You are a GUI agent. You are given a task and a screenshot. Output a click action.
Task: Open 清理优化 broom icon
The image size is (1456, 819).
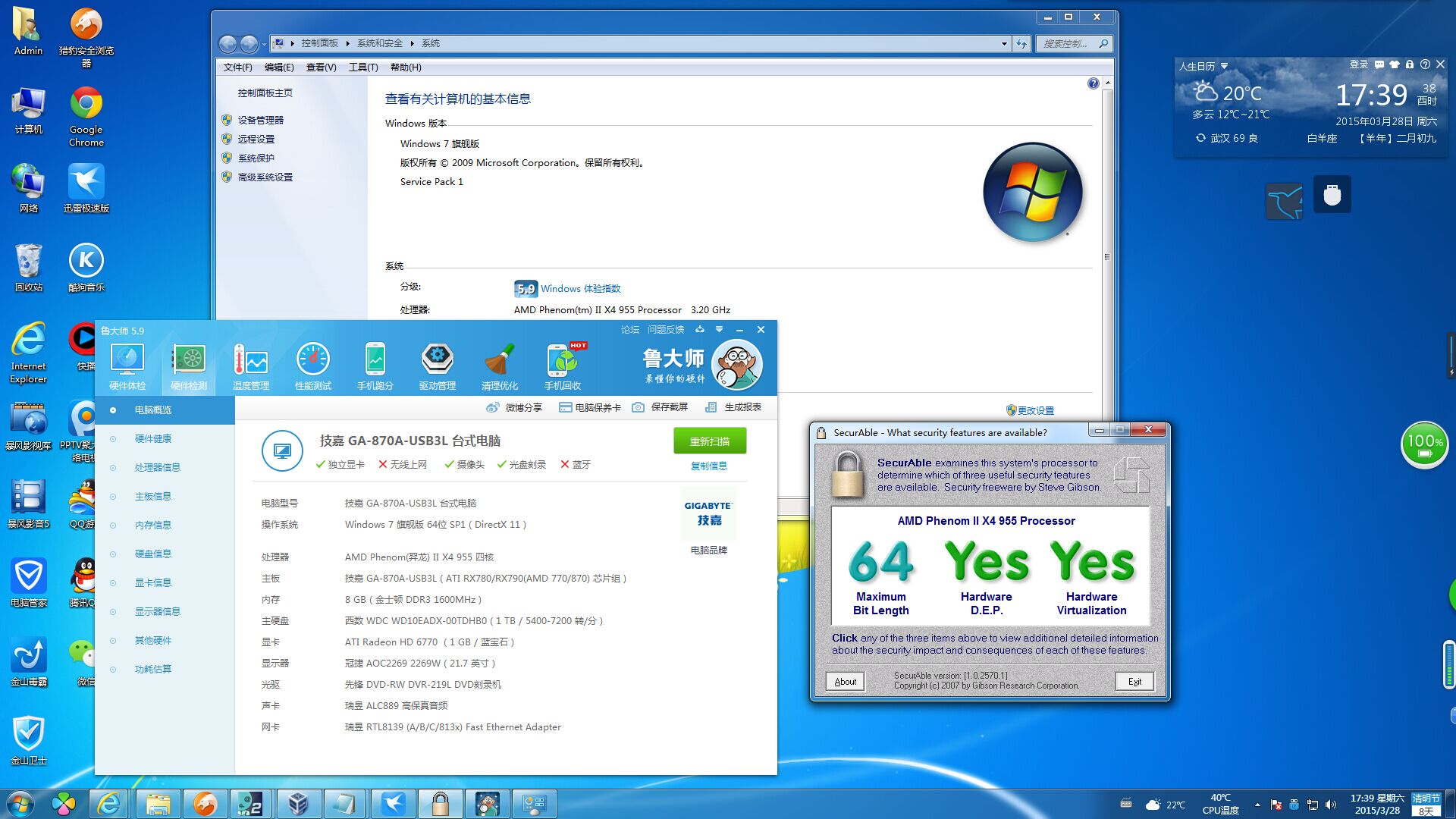(x=500, y=367)
